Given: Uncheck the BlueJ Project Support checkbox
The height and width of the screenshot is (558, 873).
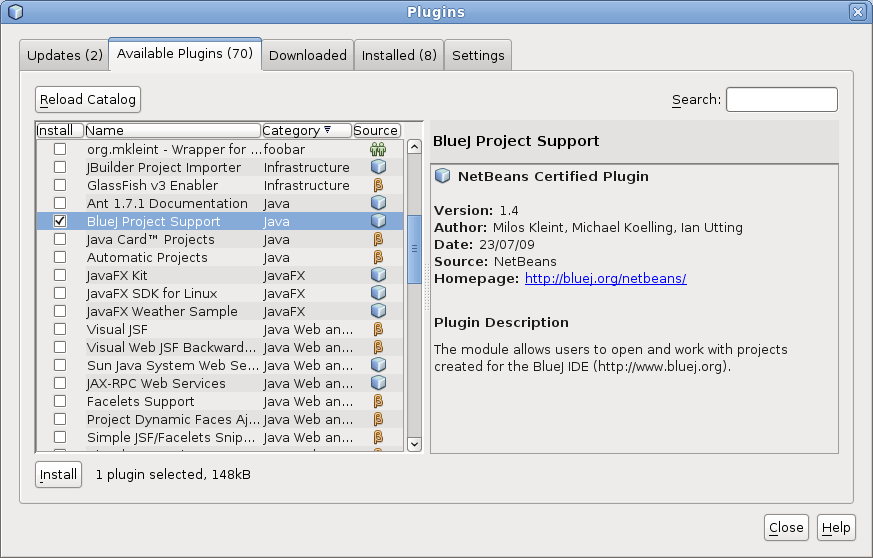Looking at the screenshot, I should 60,221.
